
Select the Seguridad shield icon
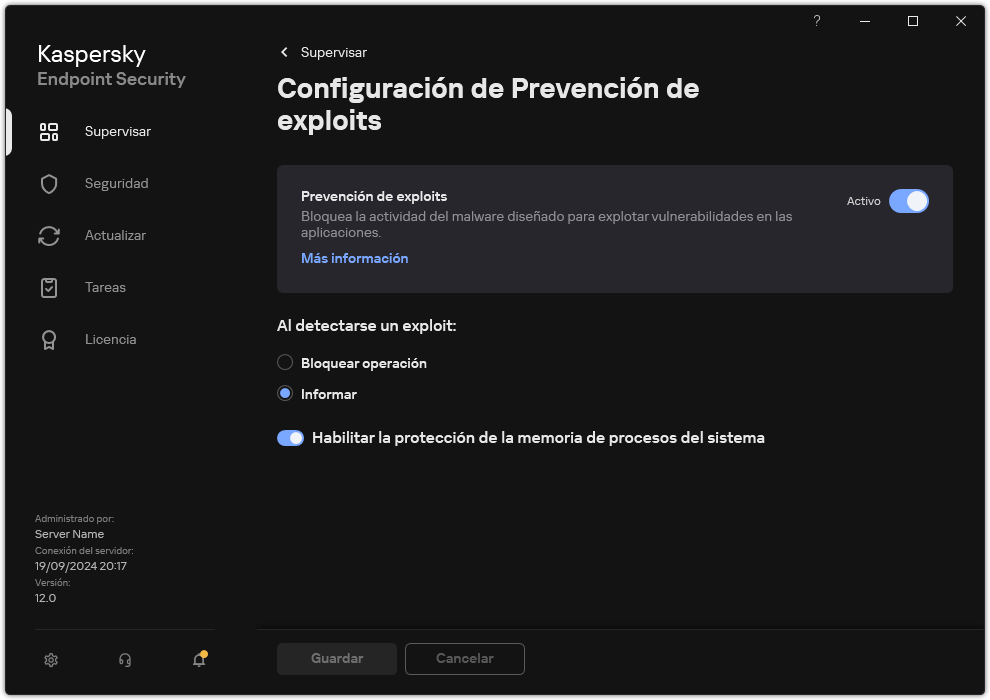(49, 183)
